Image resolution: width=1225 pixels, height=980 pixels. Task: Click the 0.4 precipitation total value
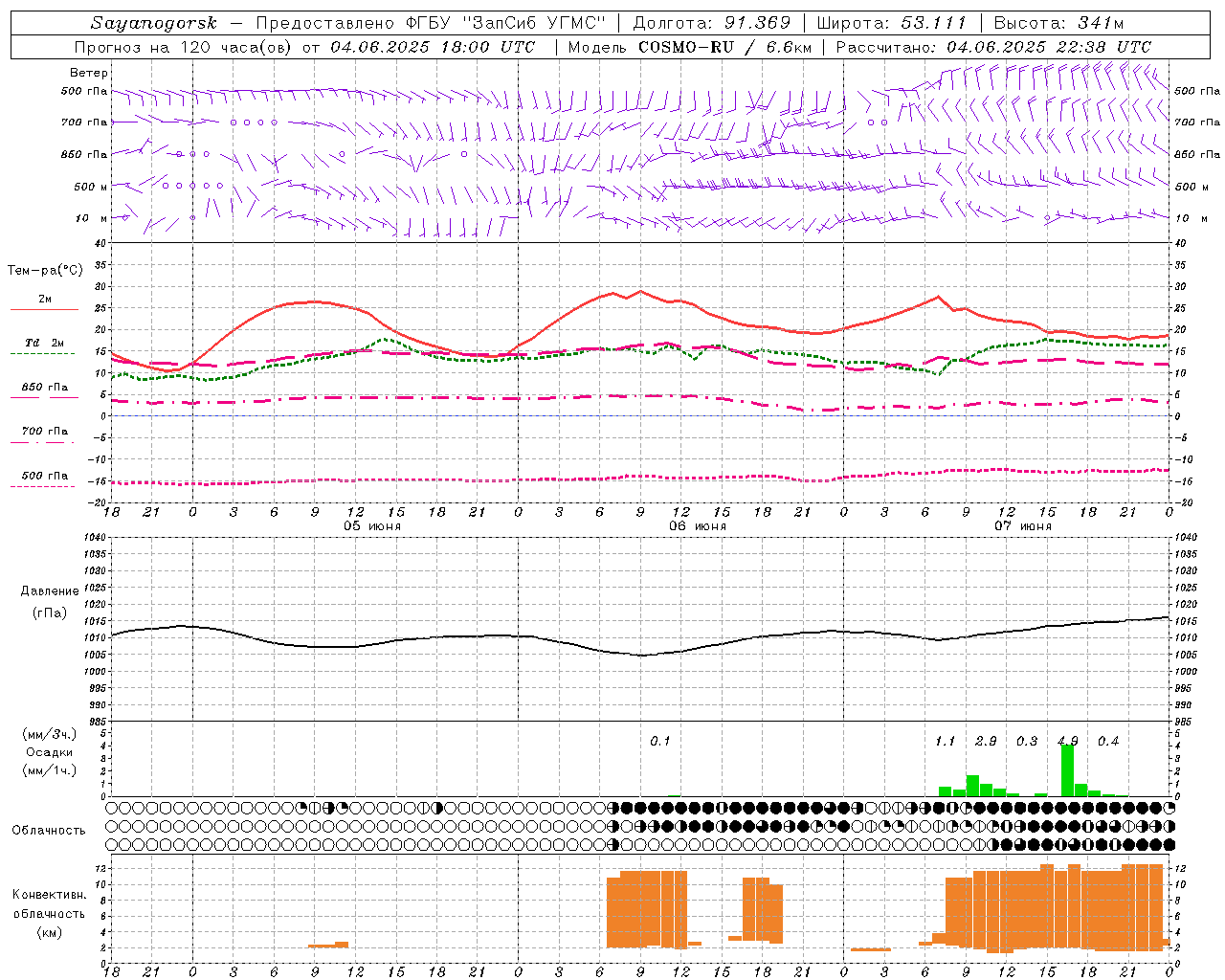point(1108,741)
